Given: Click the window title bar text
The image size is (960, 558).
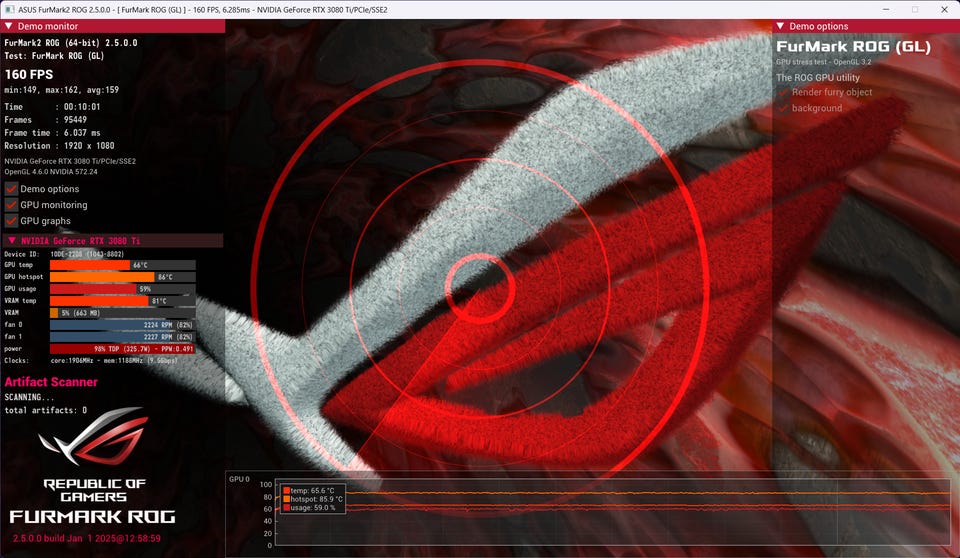Looking at the screenshot, I should [x=203, y=10].
